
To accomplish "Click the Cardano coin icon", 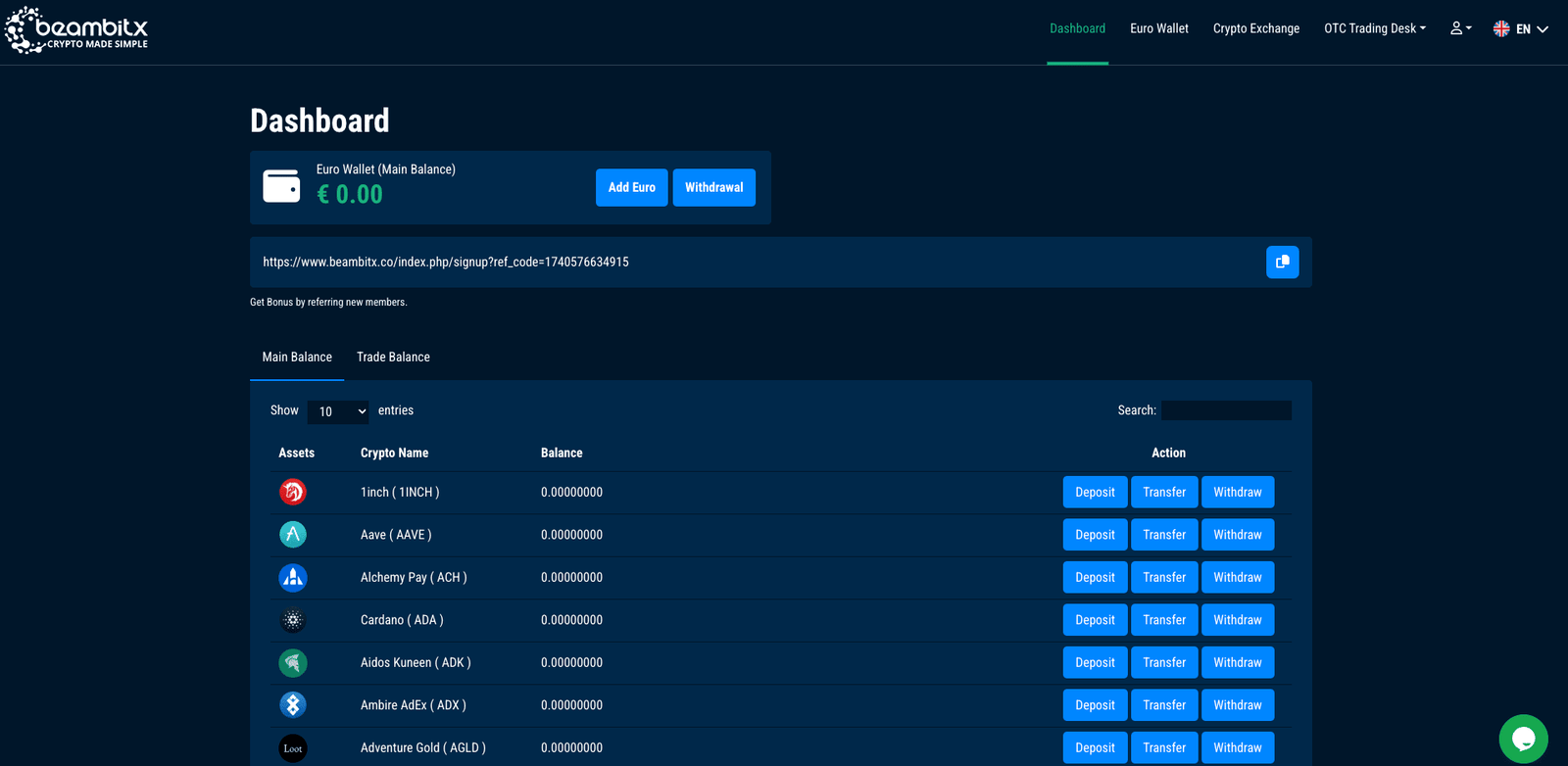I will [x=293, y=620].
